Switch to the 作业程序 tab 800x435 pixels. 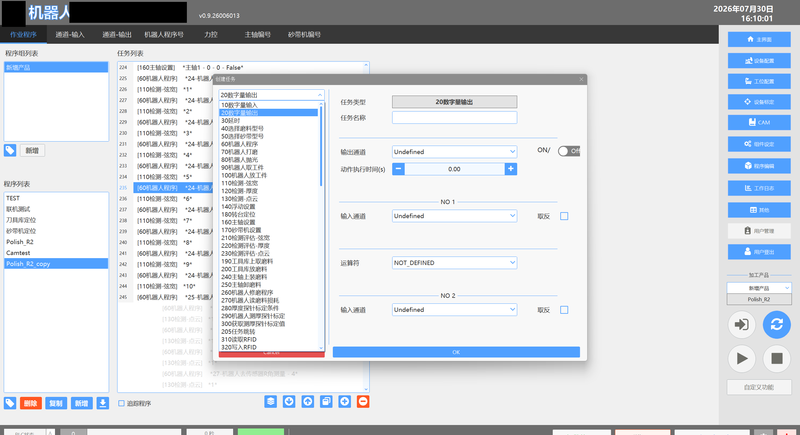[x=23, y=35]
